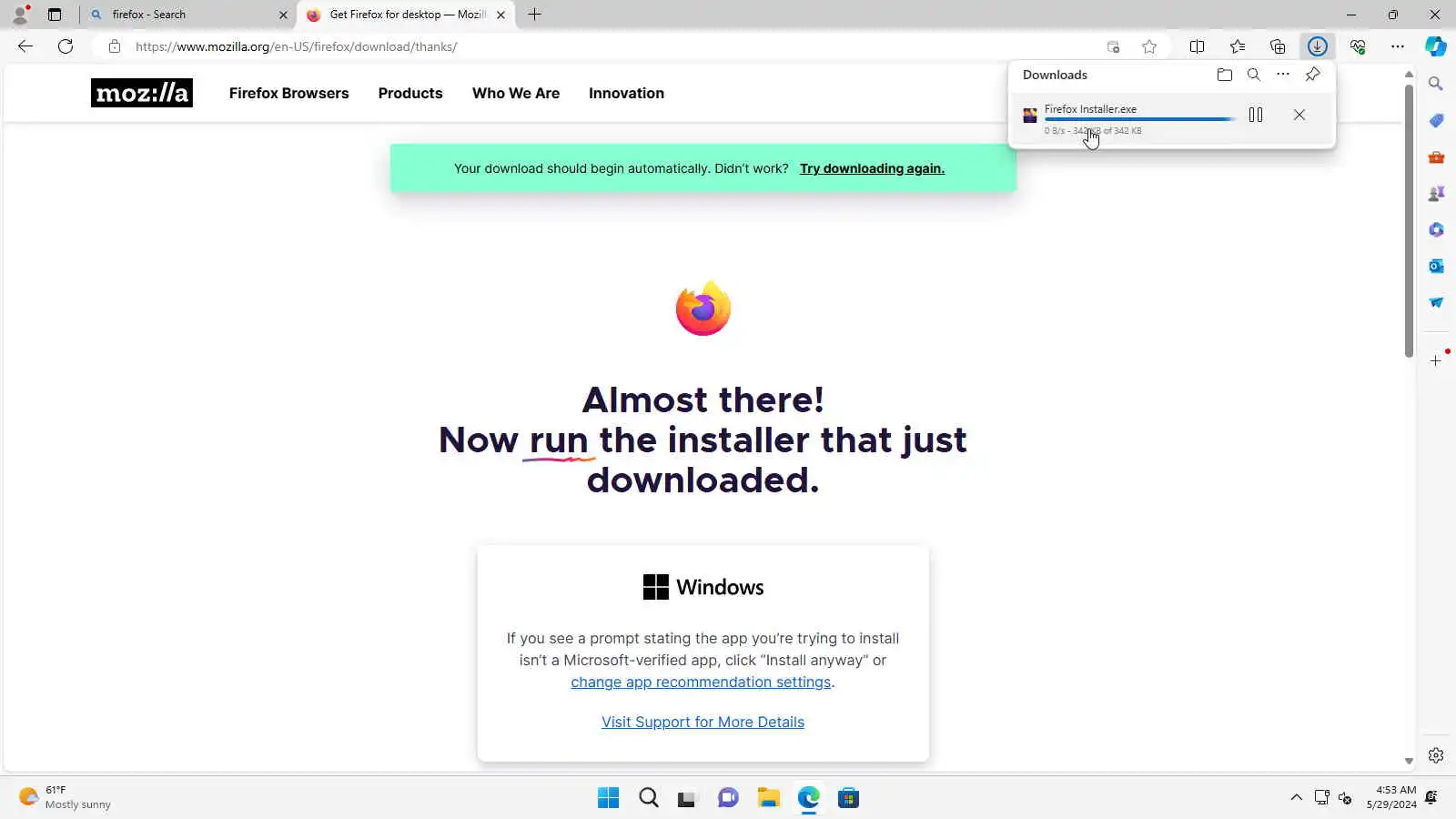Image resolution: width=1456 pixels, height=819 pixels.
Task: Click Firefox Installer.exe file name
Action: pyautogui.click(x=1090, y=109)
